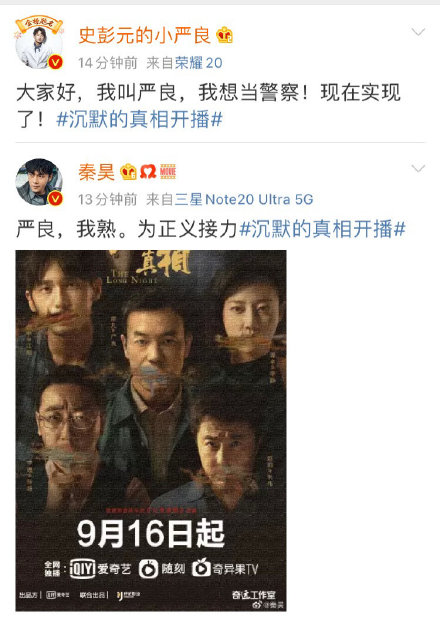Expand options chevron on 秦昊's post
440x622 pixels.
click(418, 169)
